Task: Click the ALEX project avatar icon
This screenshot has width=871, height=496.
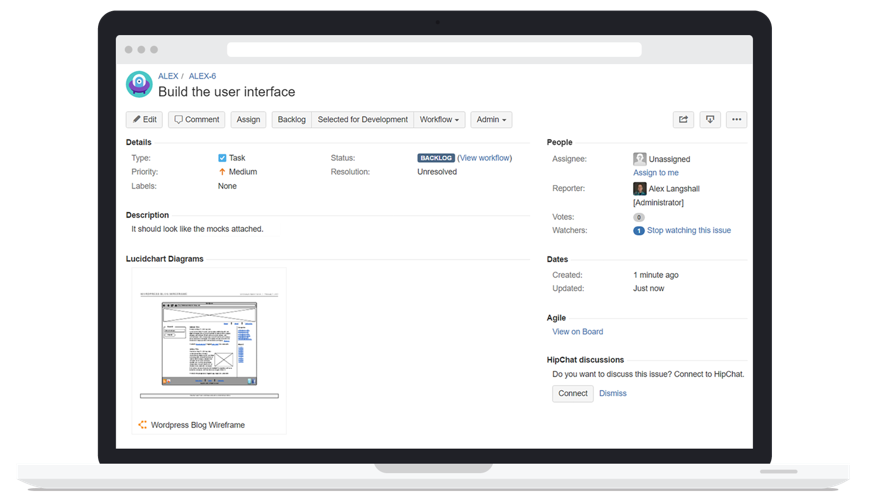Action: point(139,84)
